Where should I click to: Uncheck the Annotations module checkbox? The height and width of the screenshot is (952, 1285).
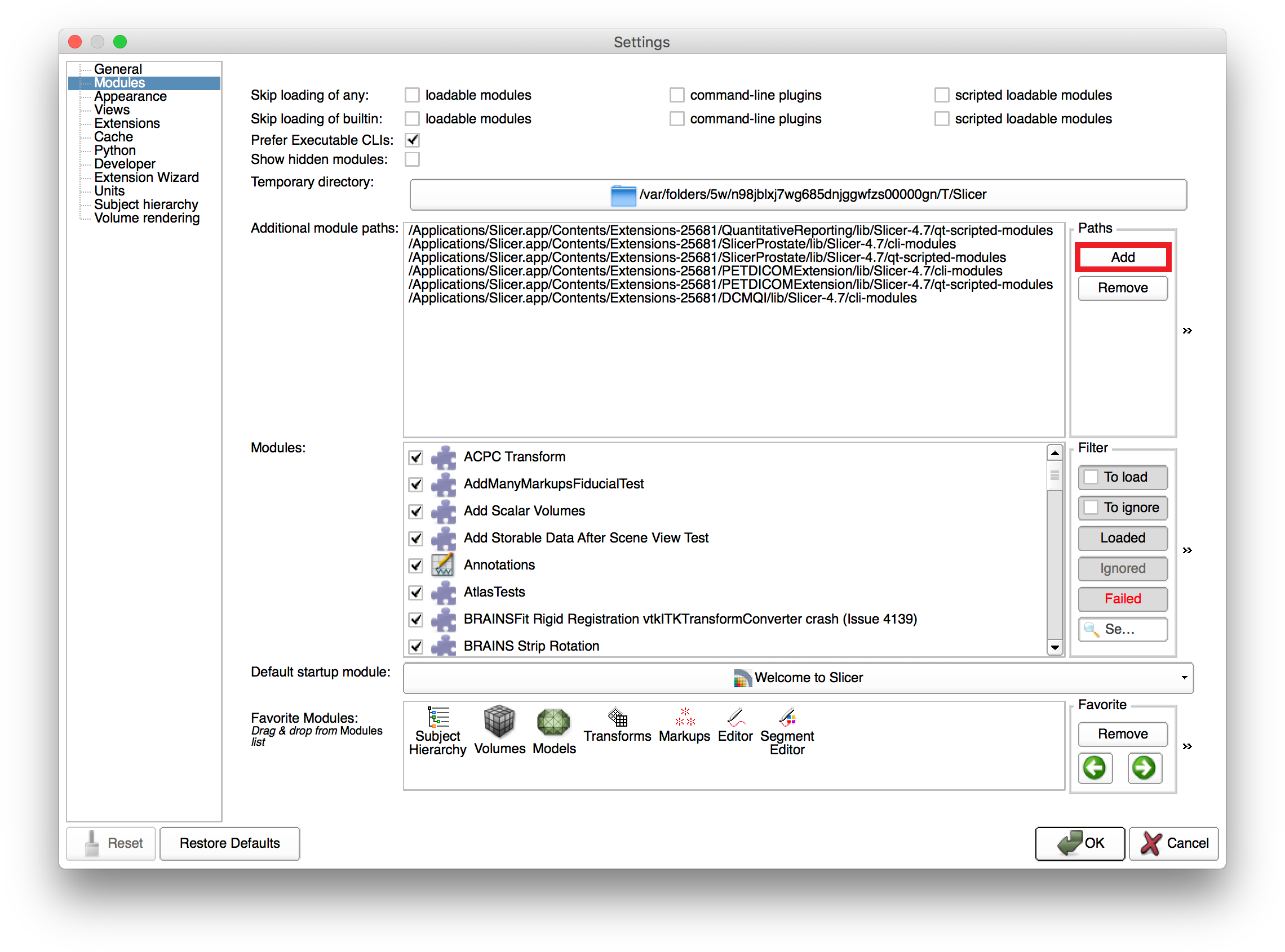(415, 566)
